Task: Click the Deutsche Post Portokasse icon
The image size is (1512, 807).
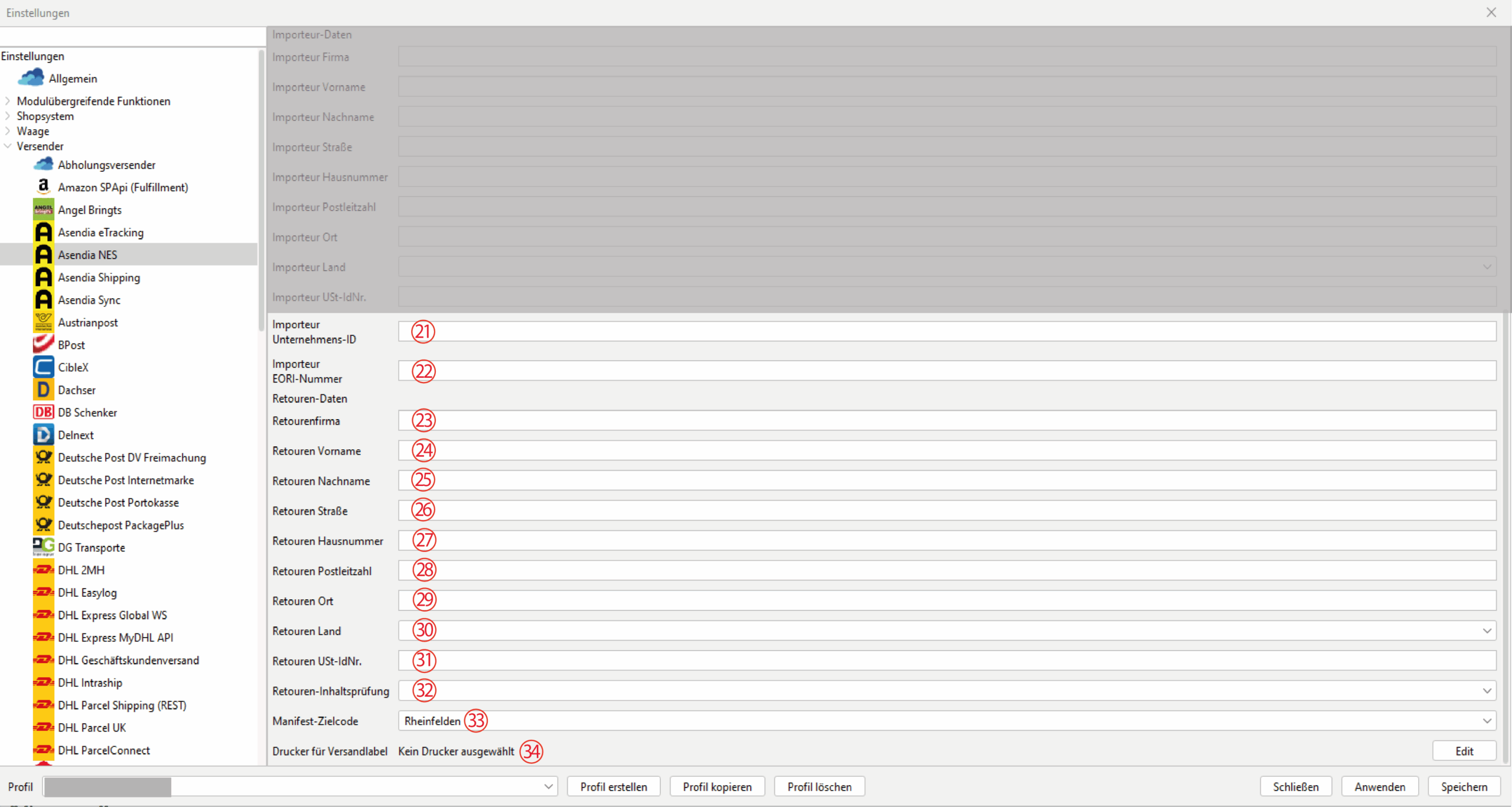Action: coord(43,502)
